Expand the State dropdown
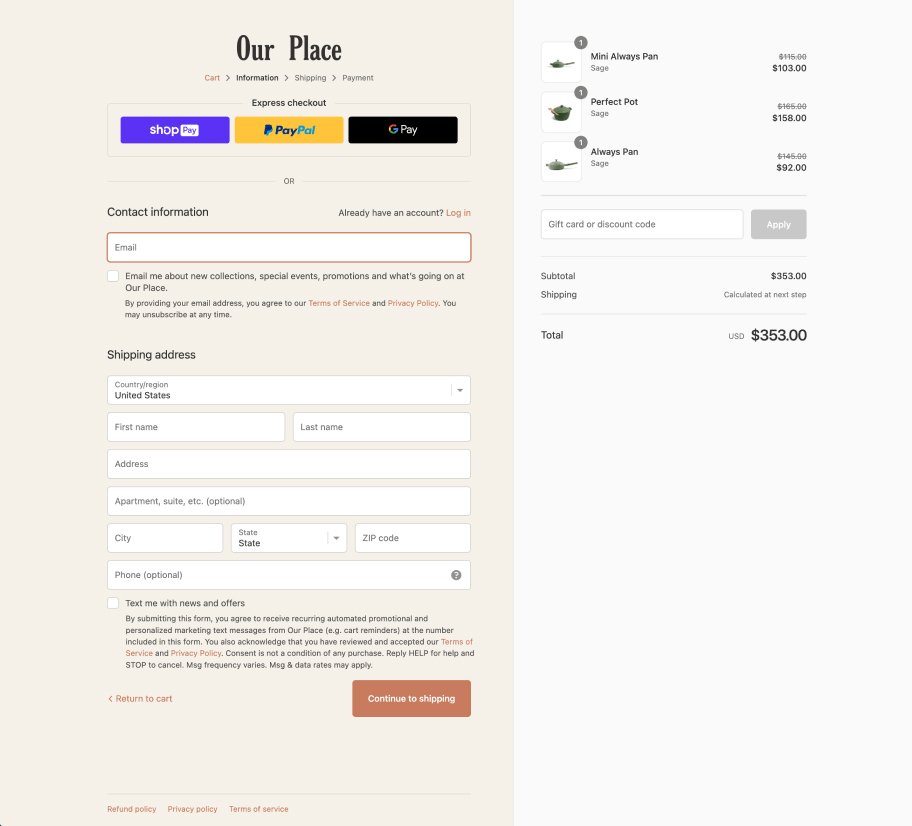Screen dimensions: 912x826 click(x=289, y=538)
